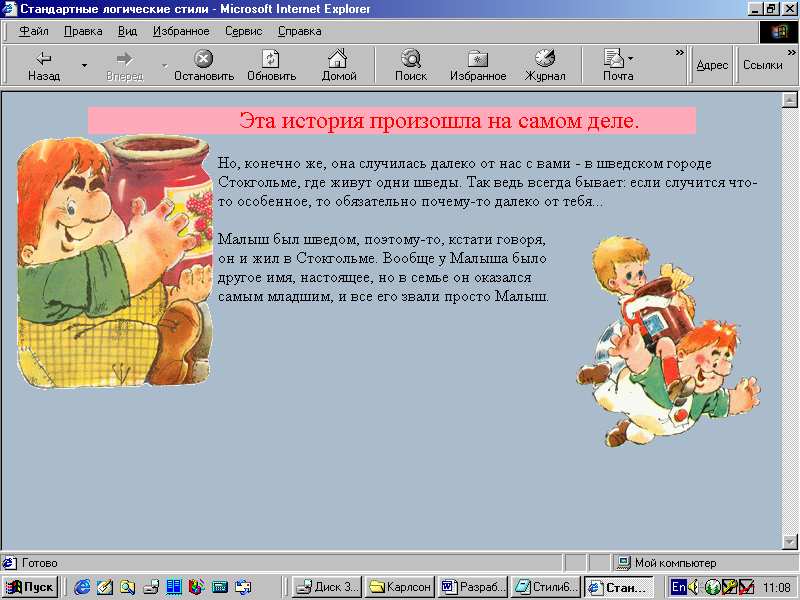Click the Адрес address bar label

click(x=712, y=65)
